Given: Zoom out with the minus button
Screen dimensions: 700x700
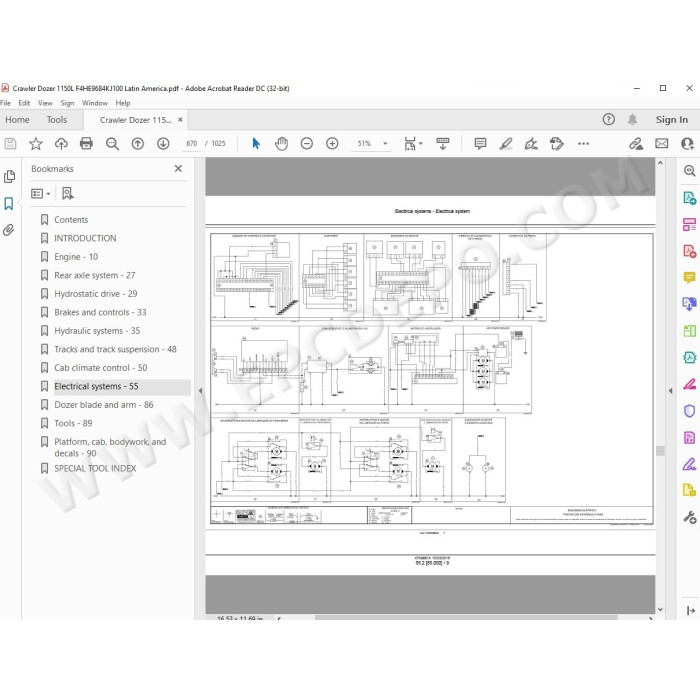Looking at the screenshot, I should [x=307, y=143].
